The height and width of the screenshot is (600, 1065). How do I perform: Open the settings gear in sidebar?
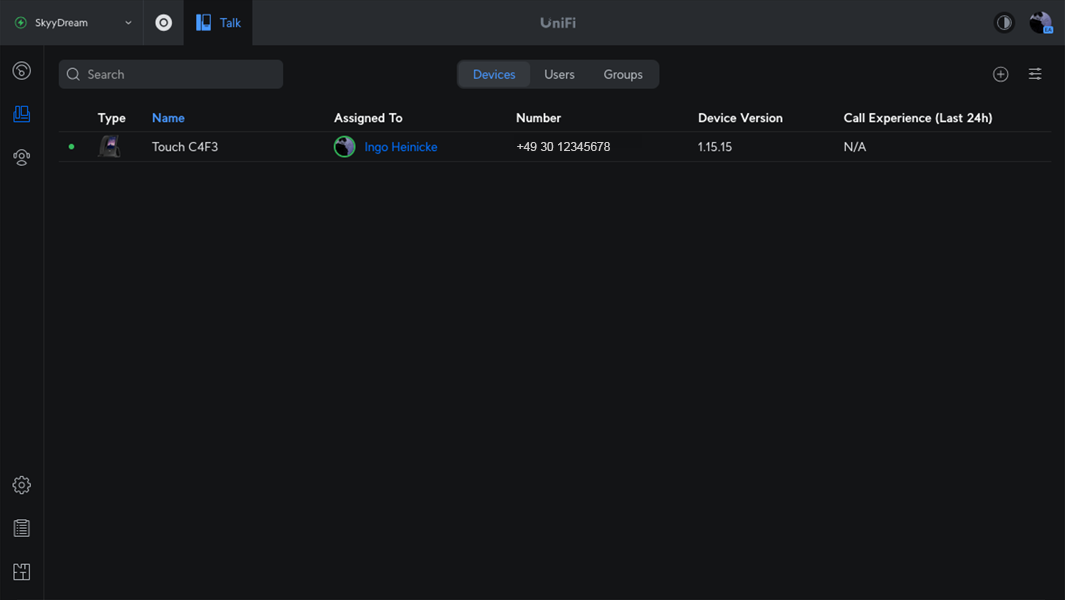click(21, 485)
